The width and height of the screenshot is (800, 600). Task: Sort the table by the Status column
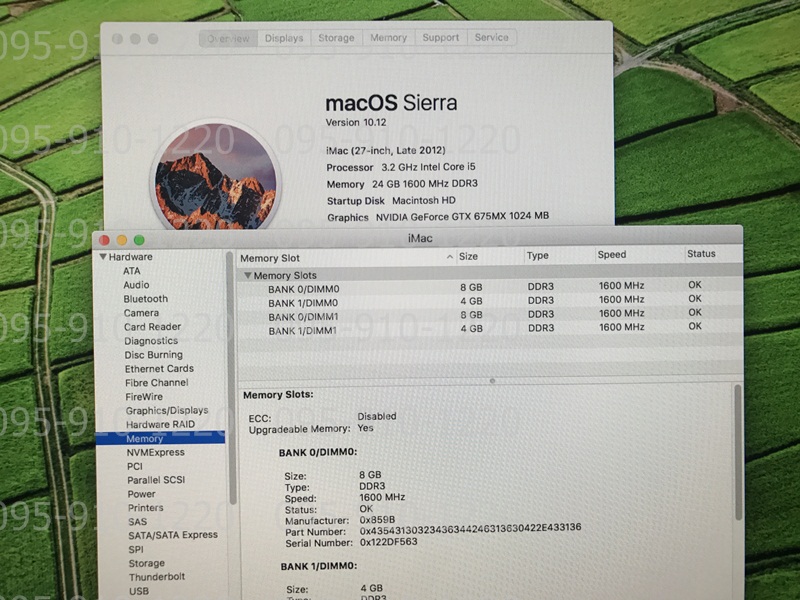click(701, 254)
